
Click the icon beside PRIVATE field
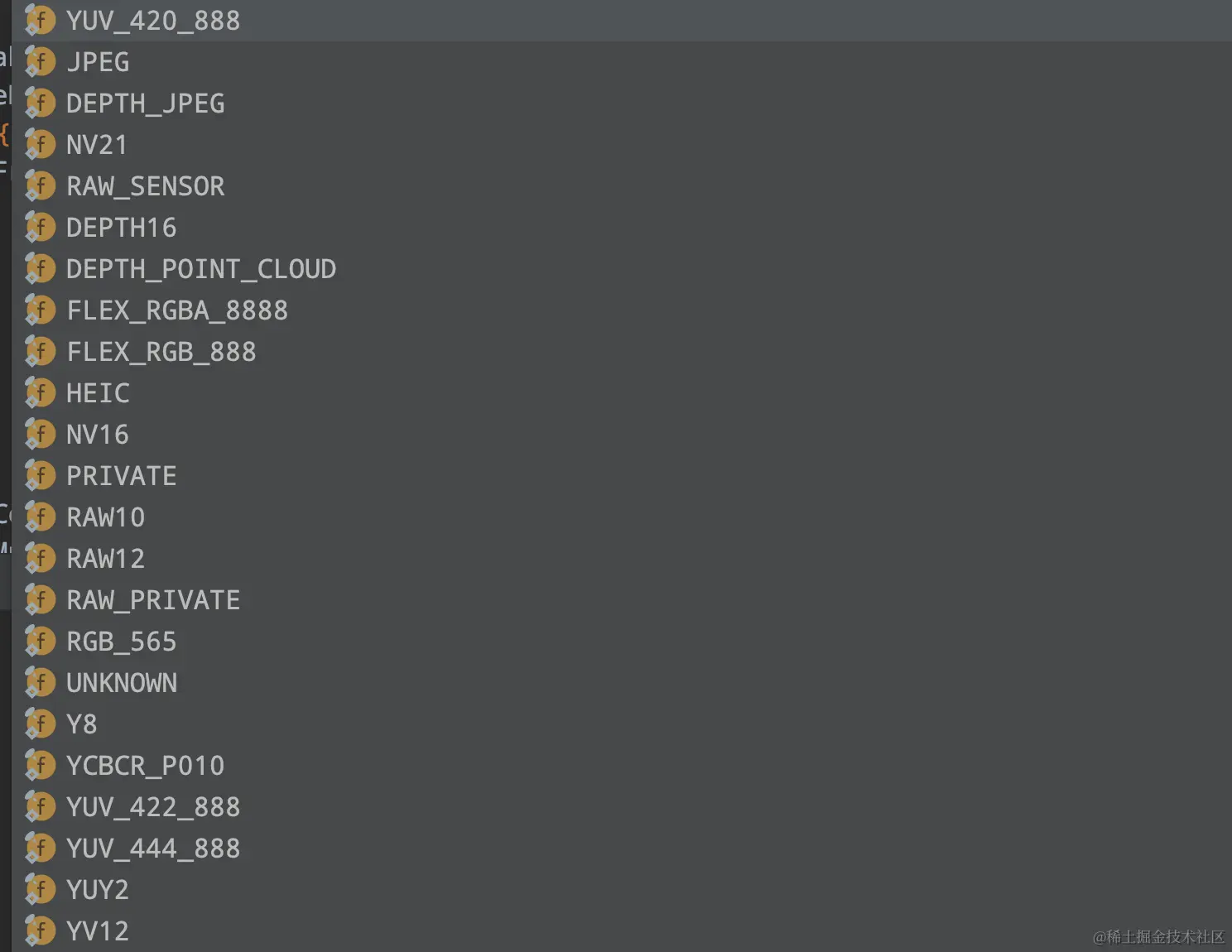pos(40,476)
